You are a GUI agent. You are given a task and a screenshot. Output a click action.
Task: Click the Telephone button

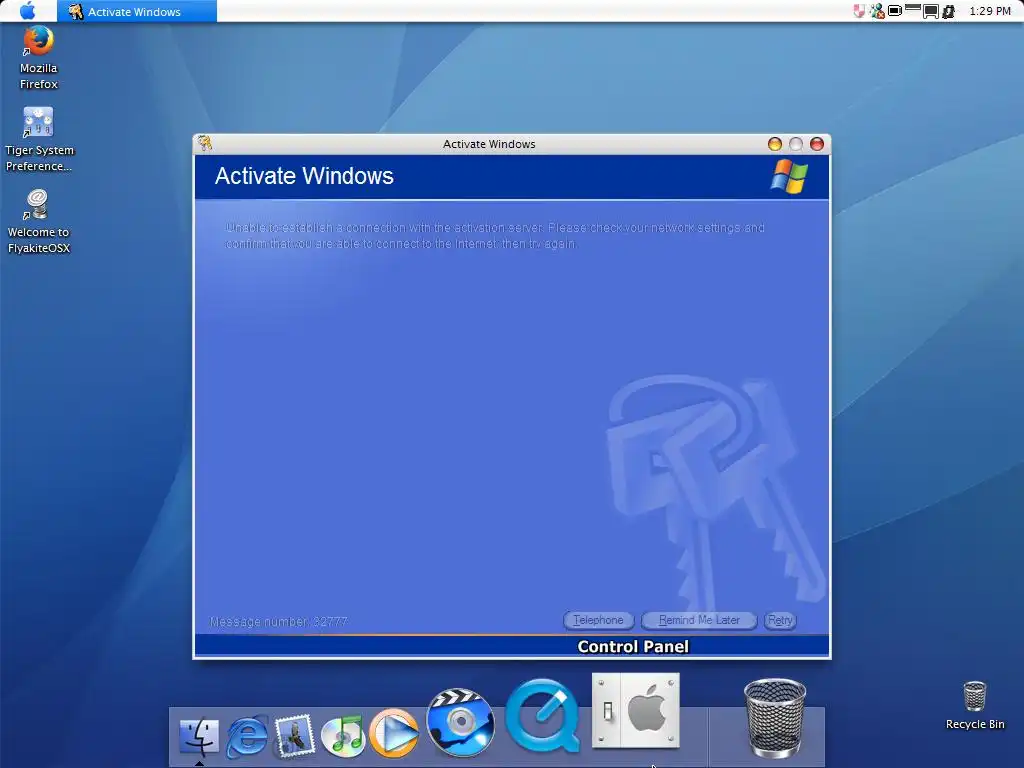(598, 620)
